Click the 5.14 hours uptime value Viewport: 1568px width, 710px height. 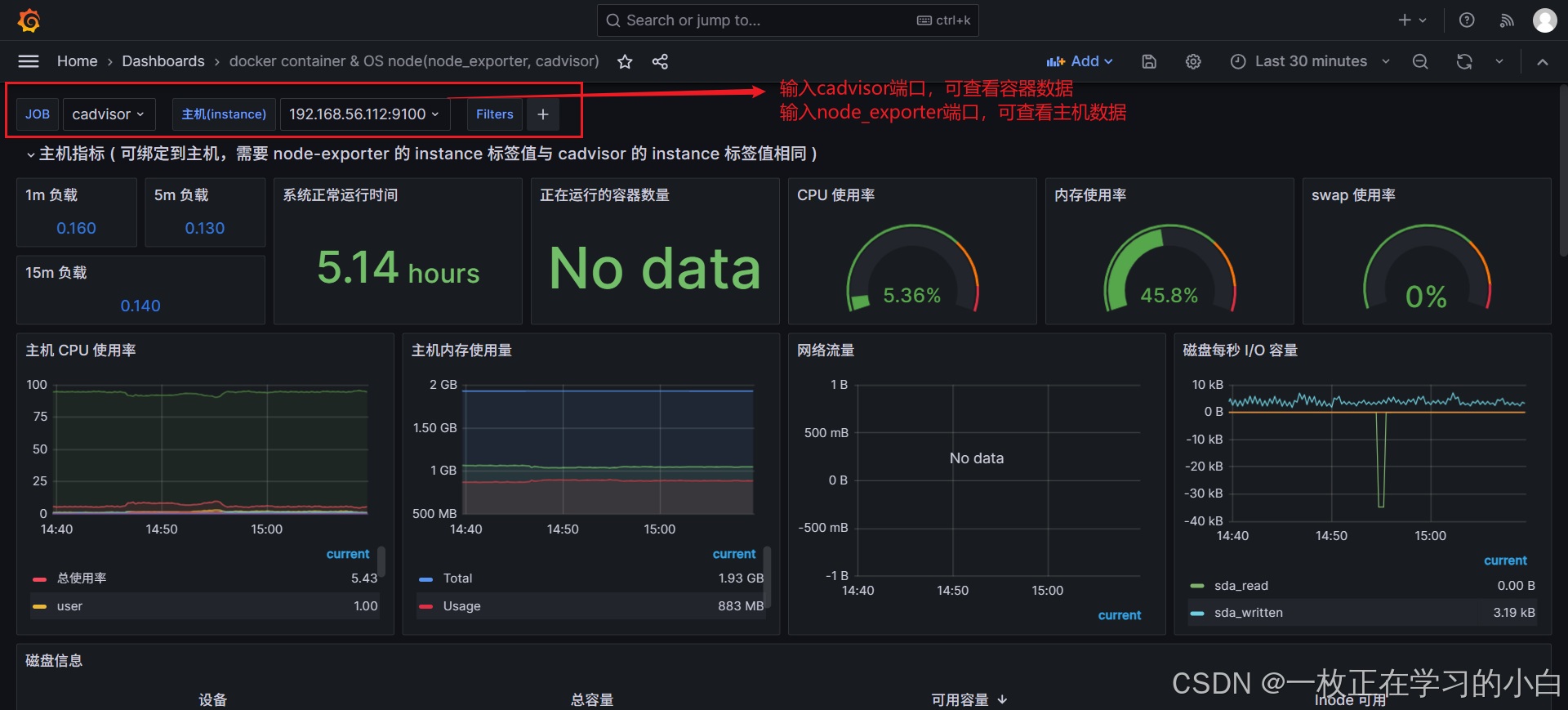pyautogui.click(x=399, y=268)
